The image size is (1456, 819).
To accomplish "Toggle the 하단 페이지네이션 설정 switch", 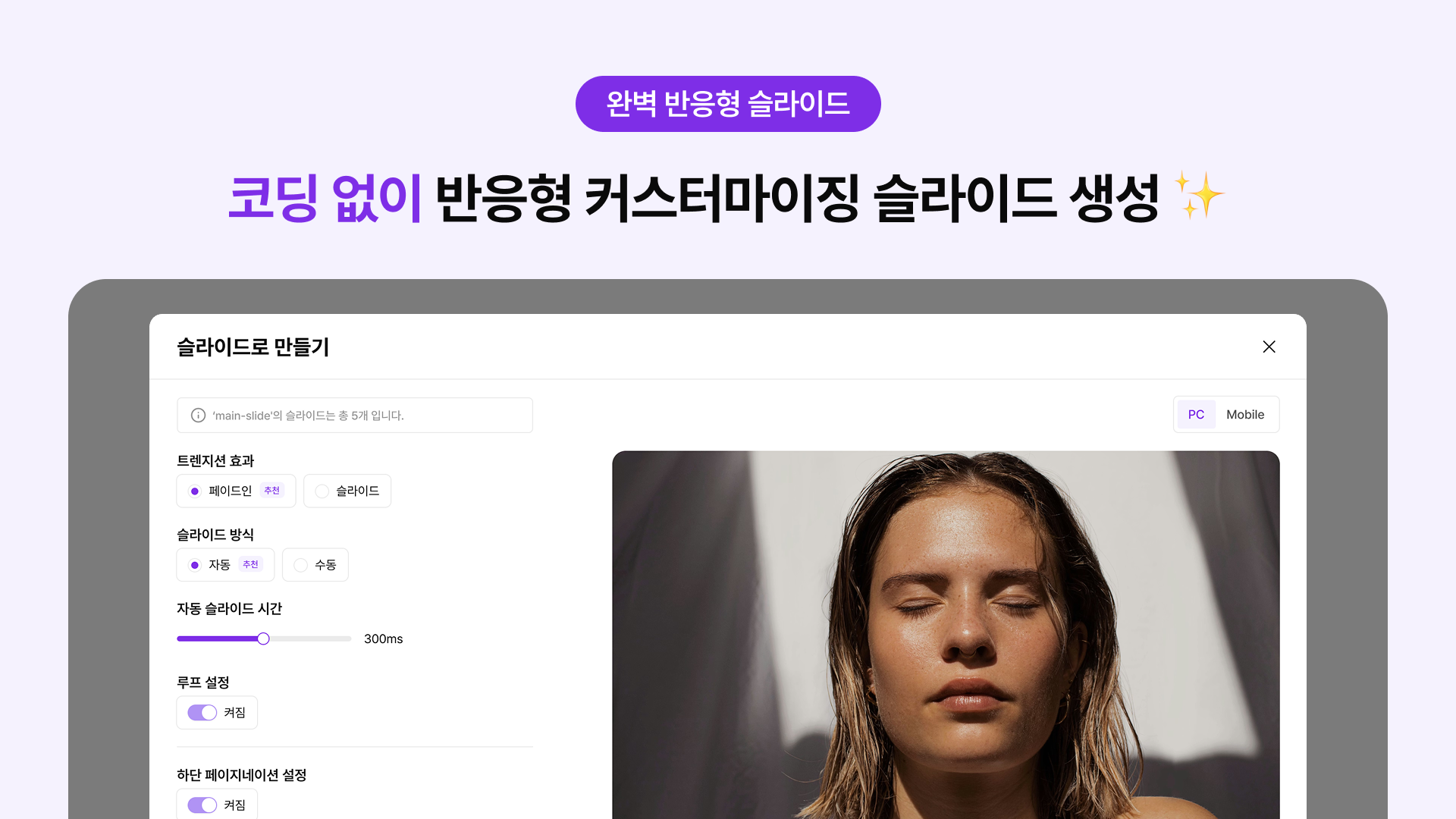I will (202, 805).
